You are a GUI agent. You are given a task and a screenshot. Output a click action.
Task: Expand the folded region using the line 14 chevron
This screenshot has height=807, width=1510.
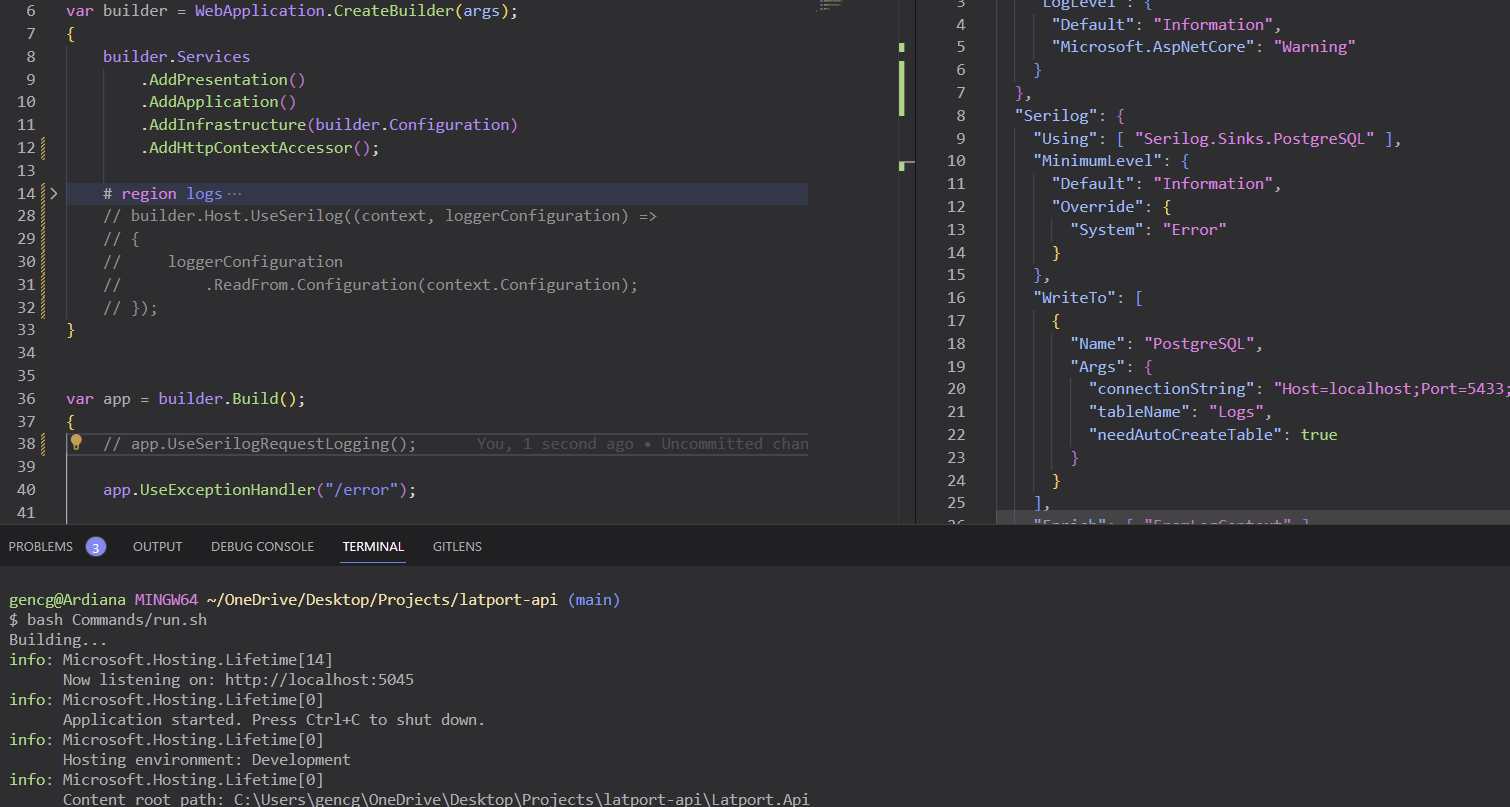pyautogui.click(x=55, y=193)
